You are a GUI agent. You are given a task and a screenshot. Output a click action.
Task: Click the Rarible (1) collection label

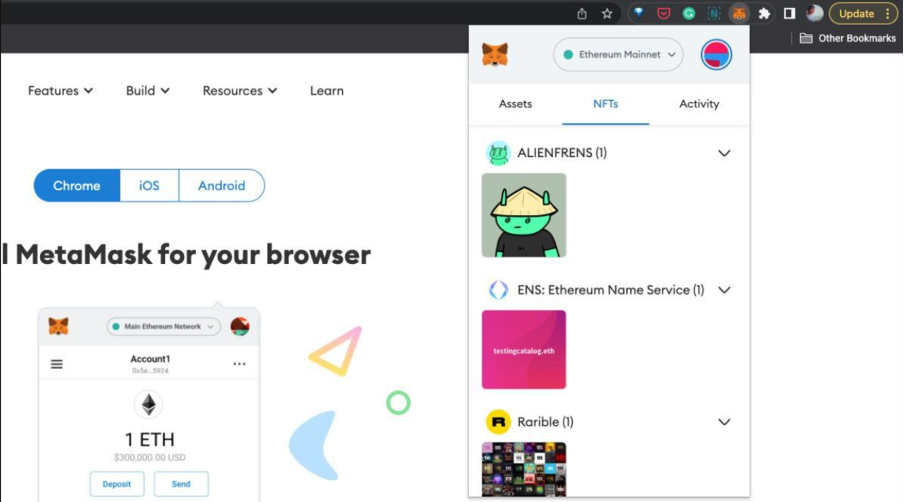[545, 422]
